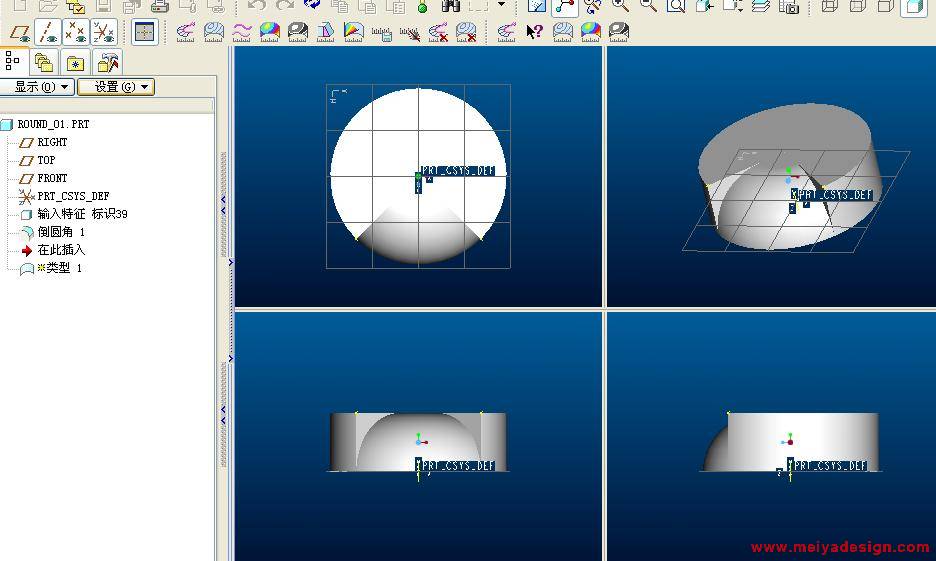This screenshot has height=561, width=936.
Task: Toggle datum axes display
Action: pyautogui.click(x=47, y=32)
